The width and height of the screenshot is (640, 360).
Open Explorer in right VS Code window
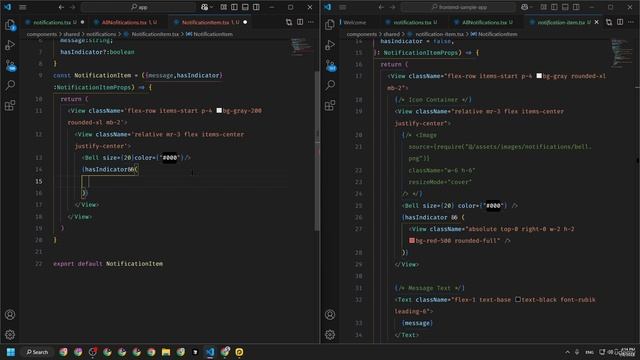[x=330, y=25]
